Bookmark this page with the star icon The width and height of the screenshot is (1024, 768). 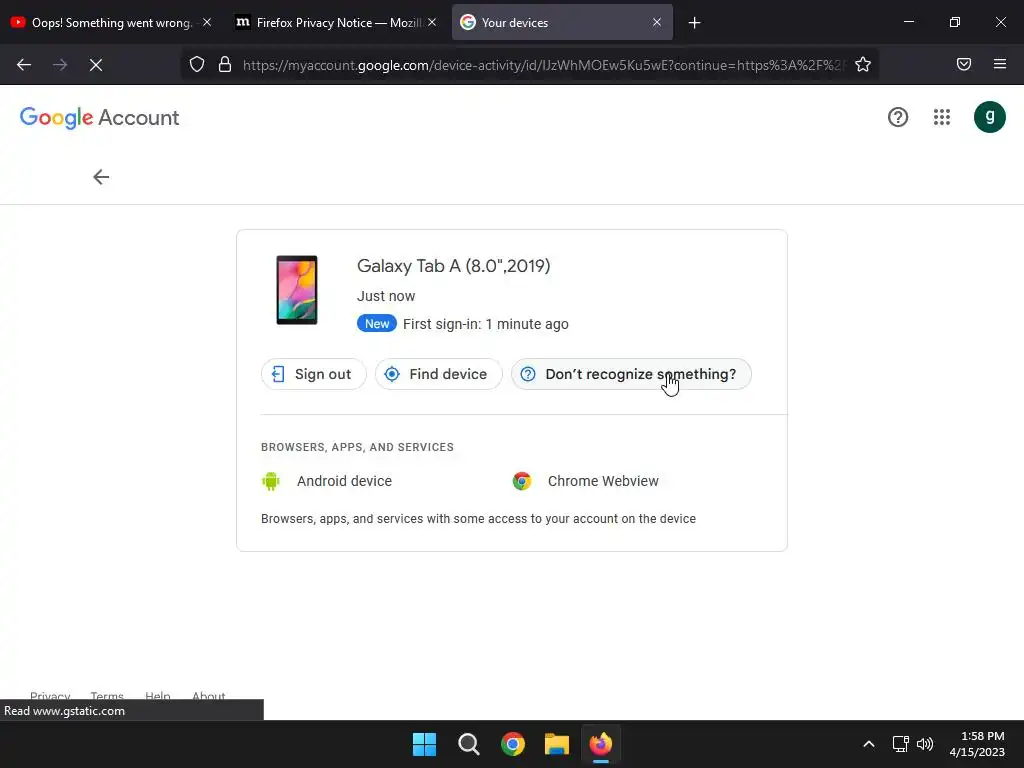coord(863,64)
